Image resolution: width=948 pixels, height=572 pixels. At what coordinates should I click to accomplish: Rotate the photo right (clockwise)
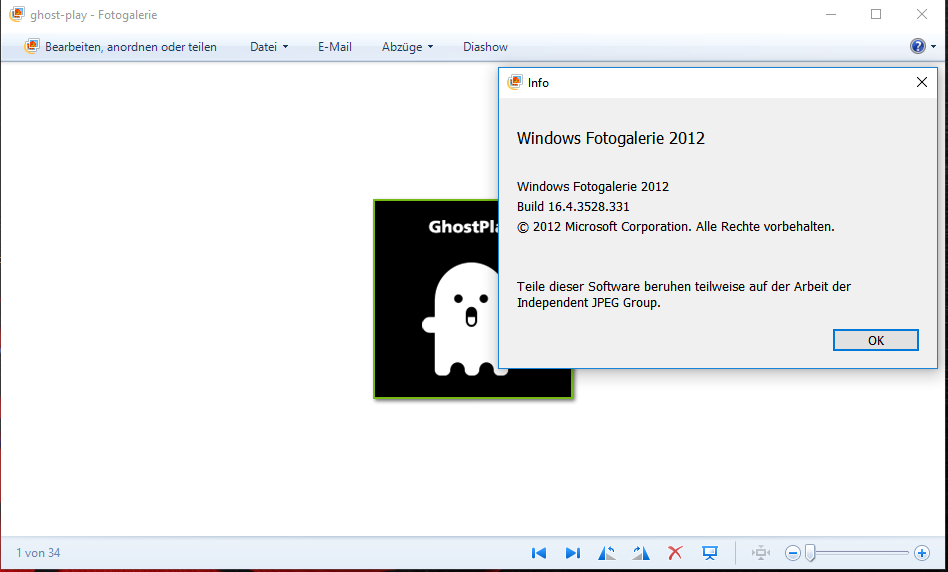coord(641,553)
